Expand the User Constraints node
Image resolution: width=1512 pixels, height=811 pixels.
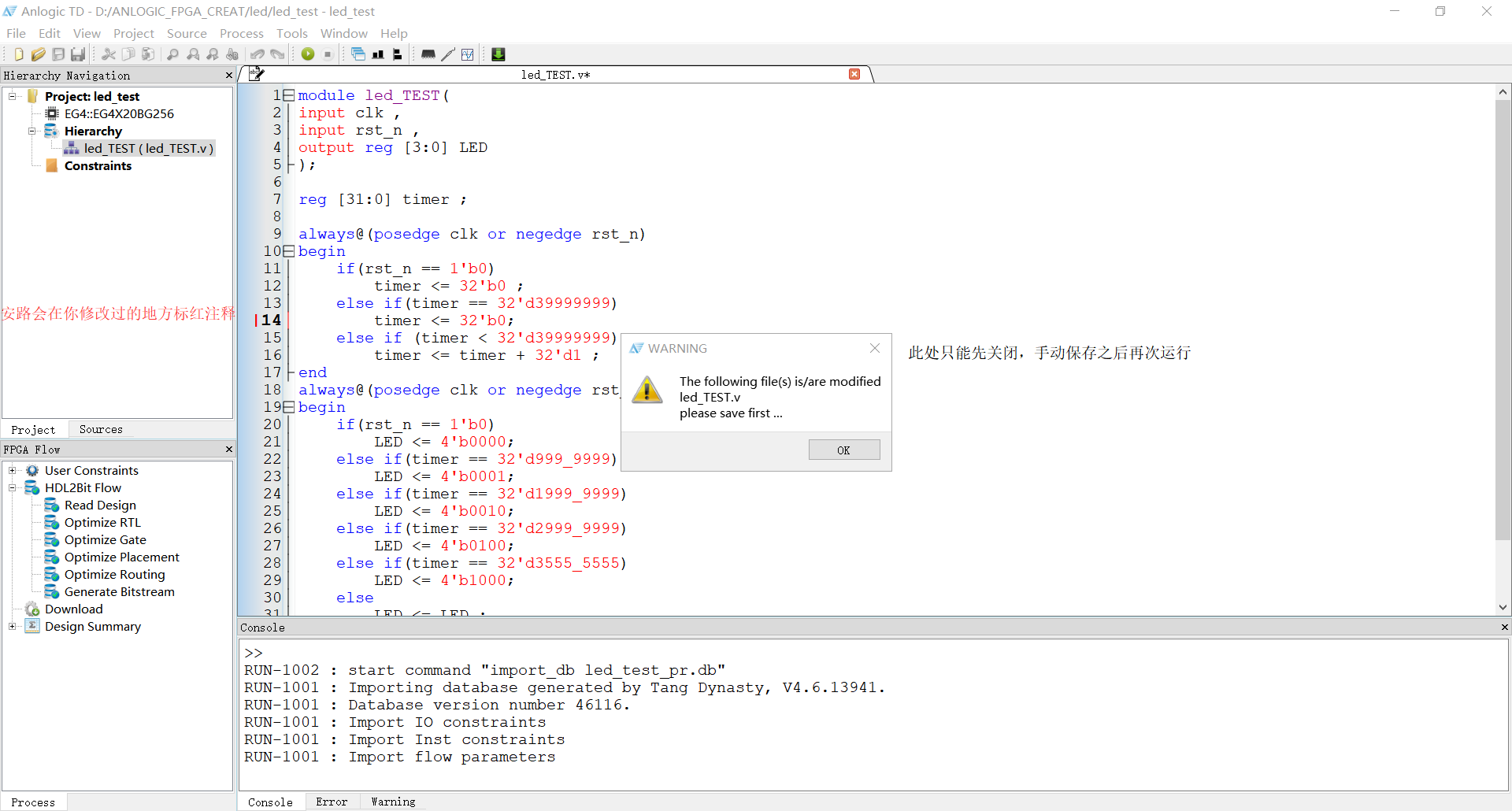13,470
